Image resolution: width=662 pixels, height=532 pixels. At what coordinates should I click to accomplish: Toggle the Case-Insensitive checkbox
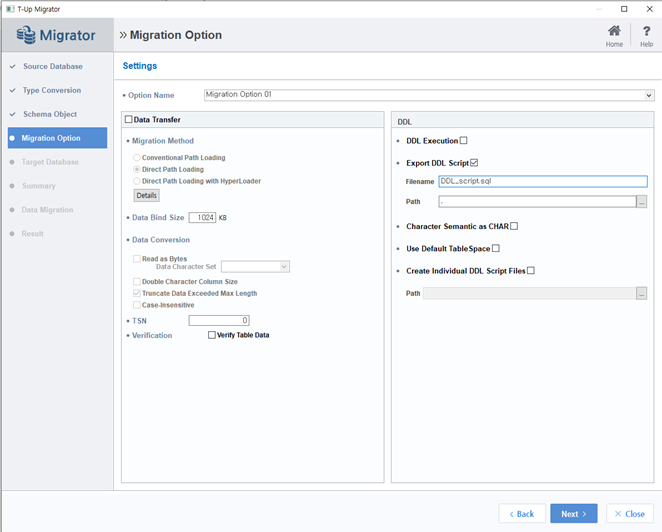point(137,305)
